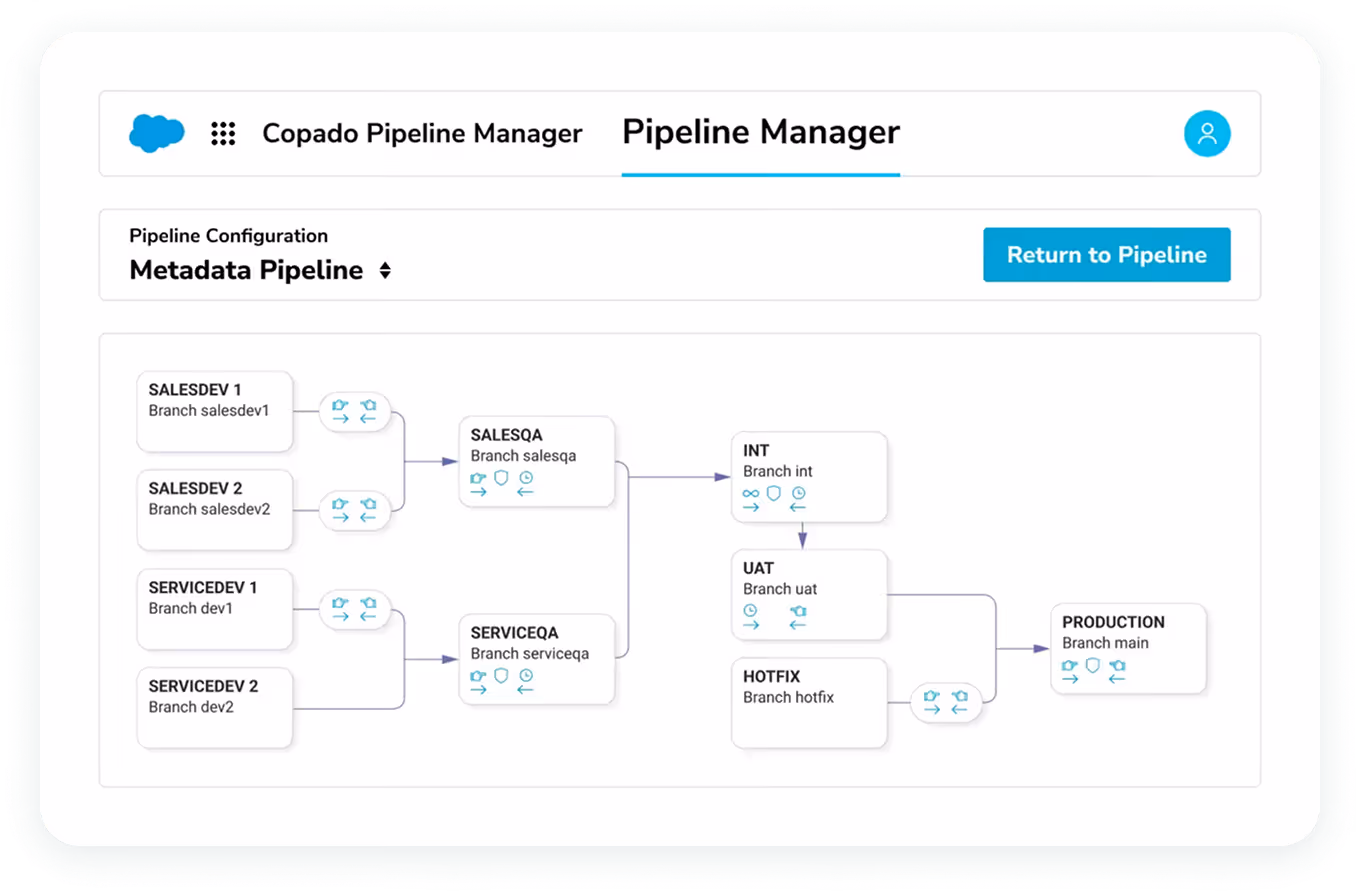Click the shield icon in SALESQA
1360x894 pixels.
502,477
